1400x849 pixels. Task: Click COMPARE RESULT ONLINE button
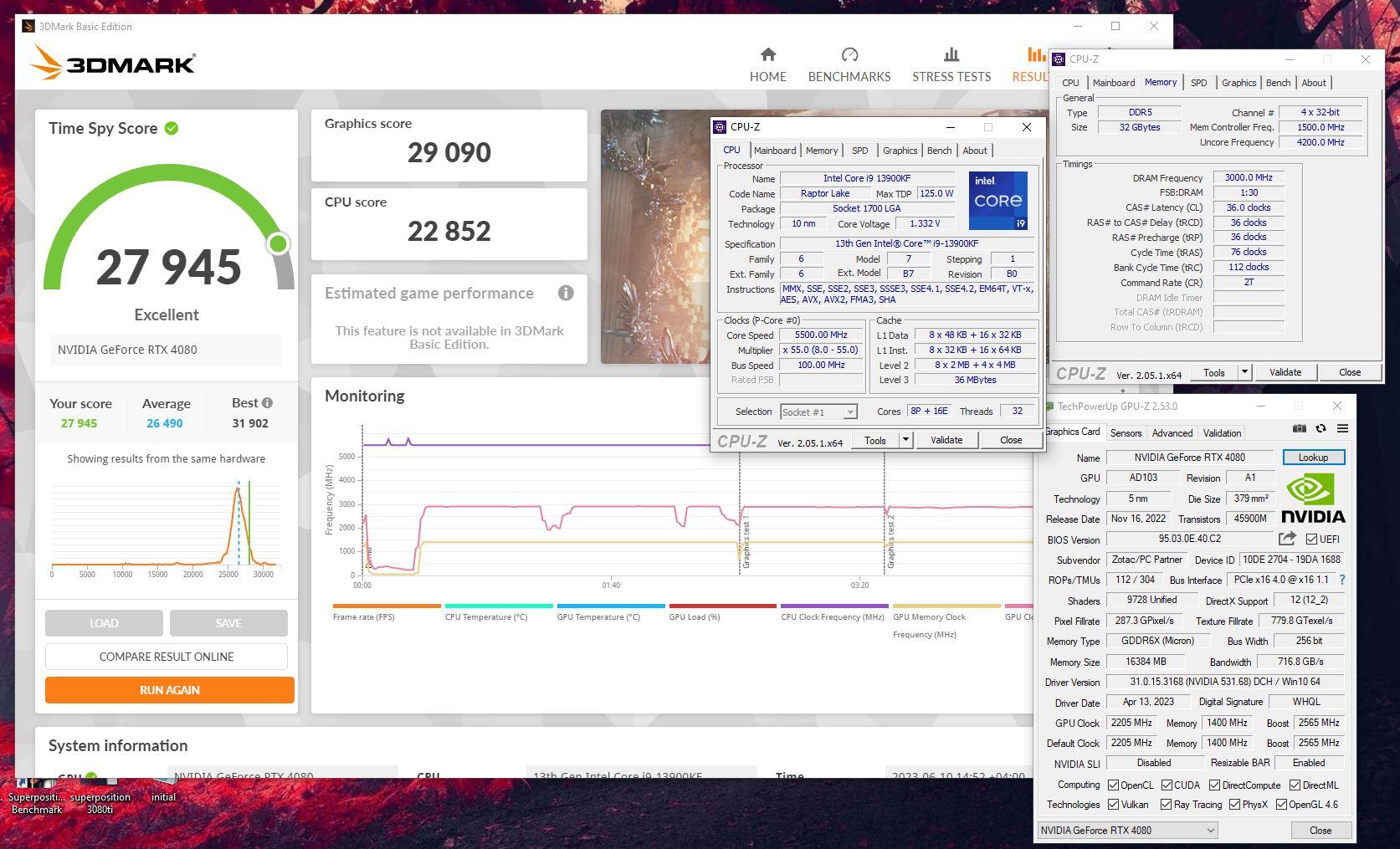click(167, 657)
